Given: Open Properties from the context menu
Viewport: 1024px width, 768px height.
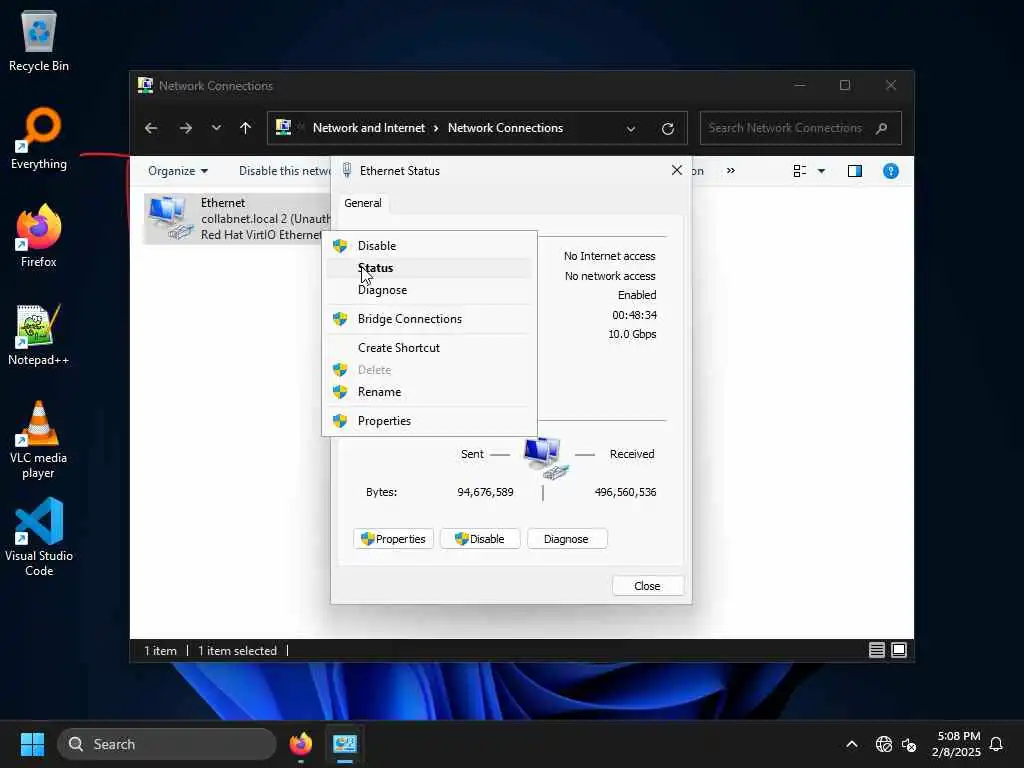Looking at the screenshot, I should (x=429, y=421).
